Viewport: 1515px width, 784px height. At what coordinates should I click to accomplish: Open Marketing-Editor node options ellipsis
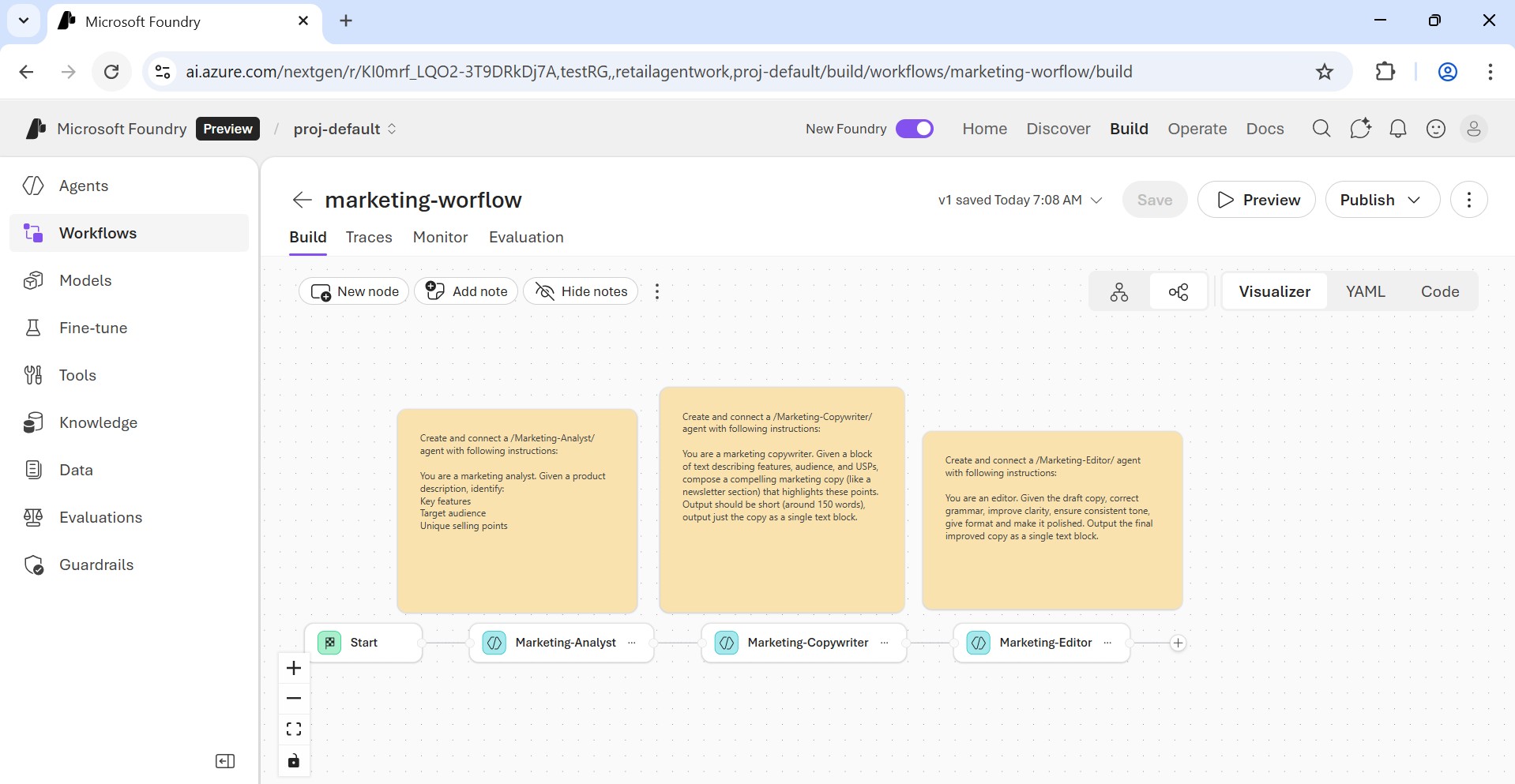[1107, 643]
